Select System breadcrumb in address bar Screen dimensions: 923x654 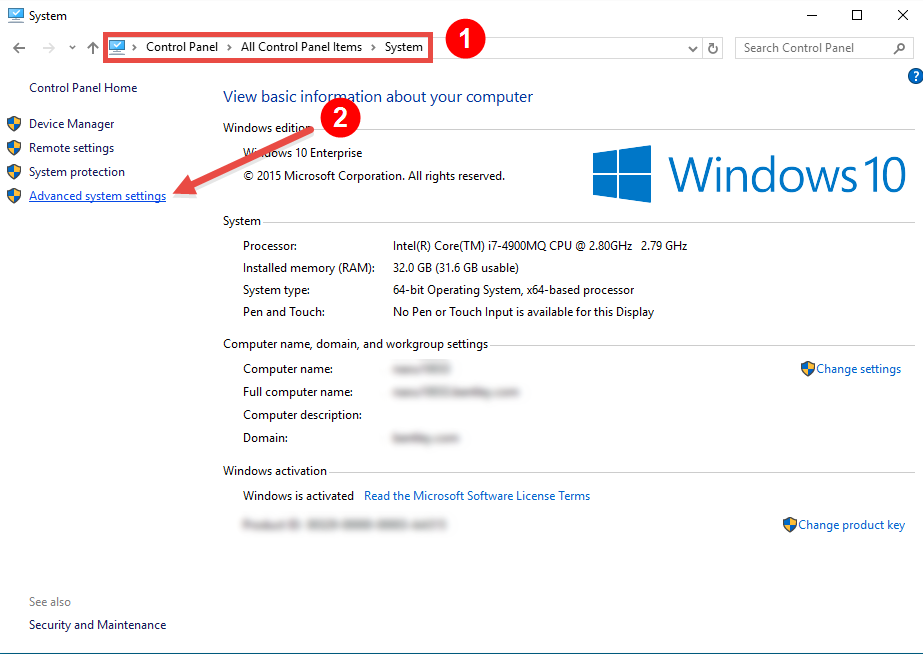click(404, 47)
